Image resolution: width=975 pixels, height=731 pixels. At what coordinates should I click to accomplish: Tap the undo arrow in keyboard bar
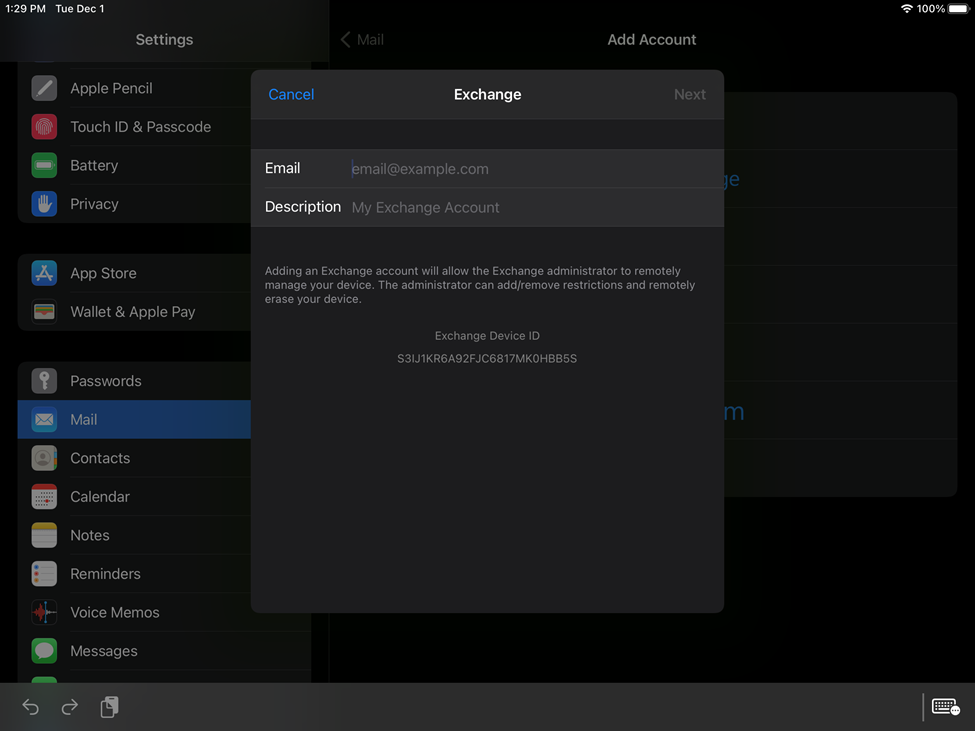pos(30,707)
